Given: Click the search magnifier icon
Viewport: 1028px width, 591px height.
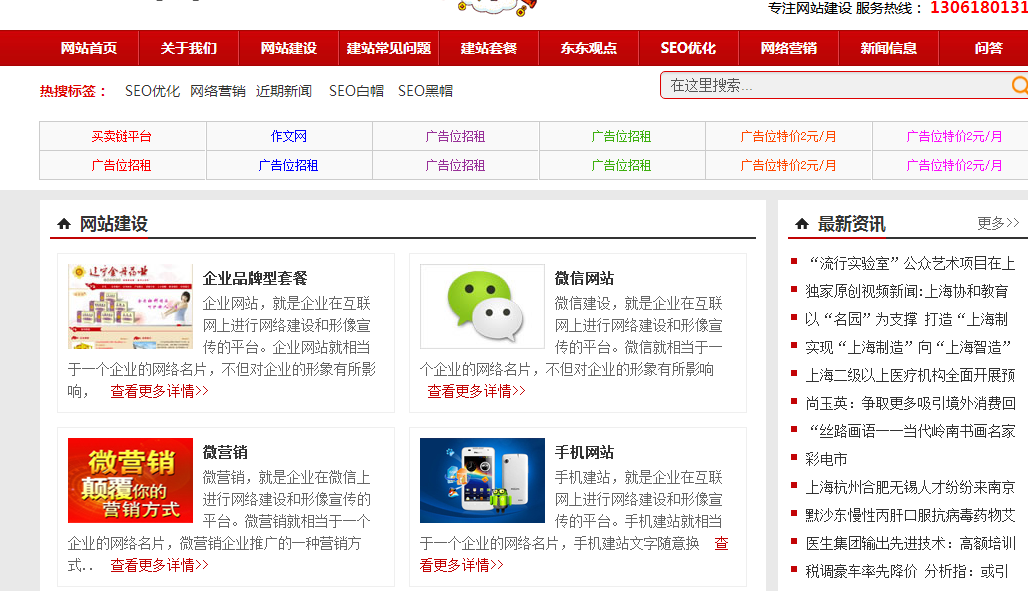Looking at the screenshot, I should point(1020,86).
